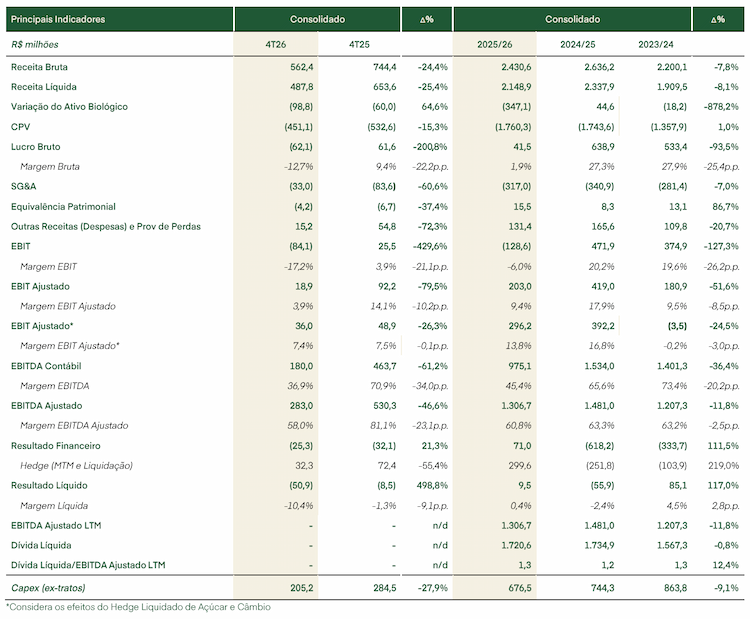Viewport: 750px width, 619px height.
Task: Select the Resultado Líquido 498,8% change cell
Action: click(434, 486)
